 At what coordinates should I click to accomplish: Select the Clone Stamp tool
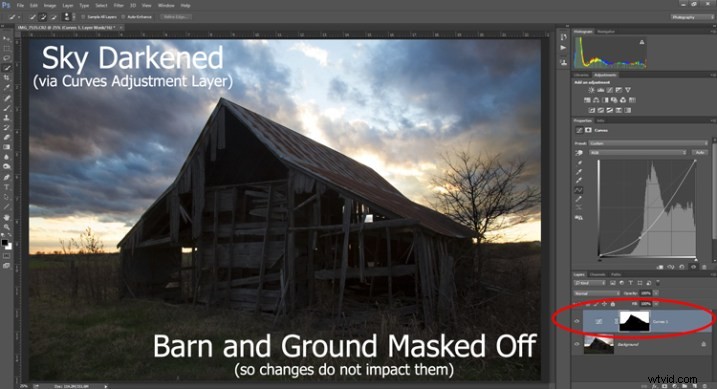6,118
